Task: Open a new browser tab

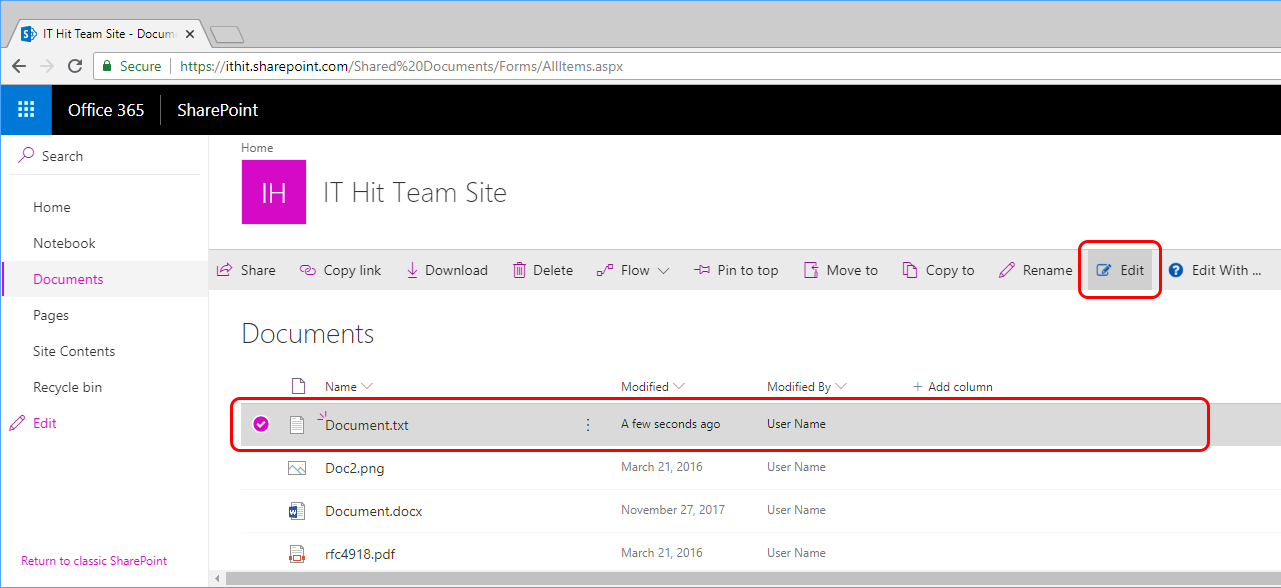Action: pos(228,34)
